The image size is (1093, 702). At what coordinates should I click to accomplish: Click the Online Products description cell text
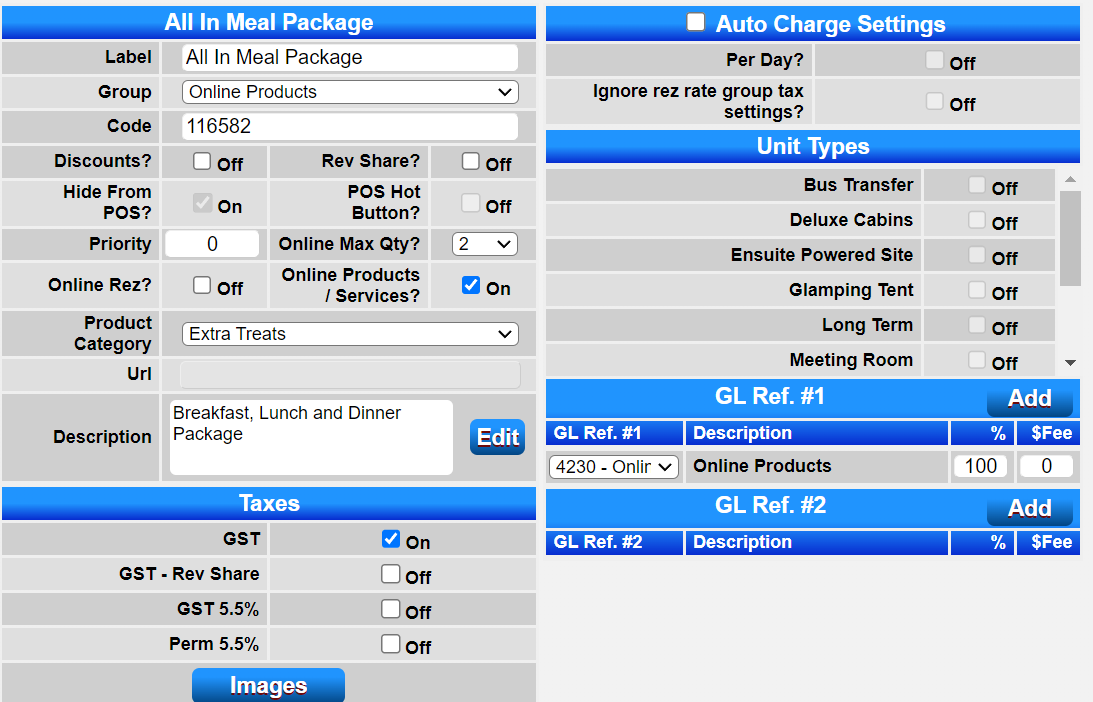pyautogui.click(x=762, y=466)
